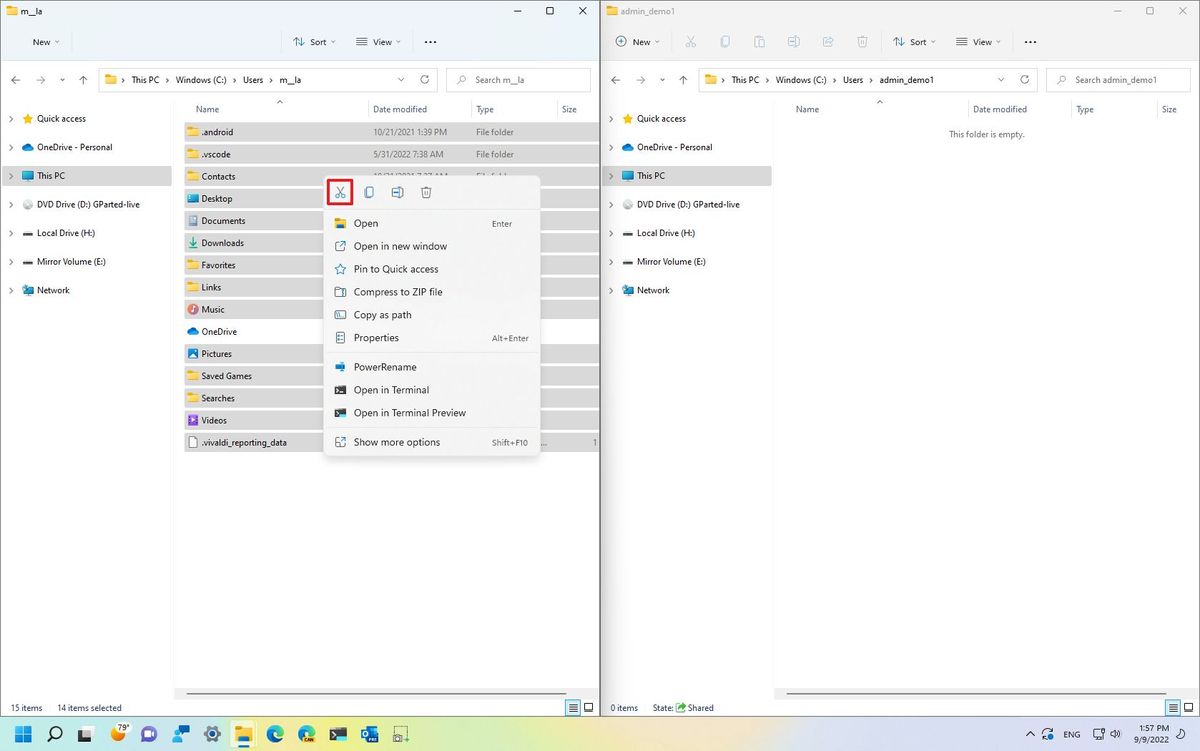
Task: Click the New button in the toolbar
Action: coord(42,42)
